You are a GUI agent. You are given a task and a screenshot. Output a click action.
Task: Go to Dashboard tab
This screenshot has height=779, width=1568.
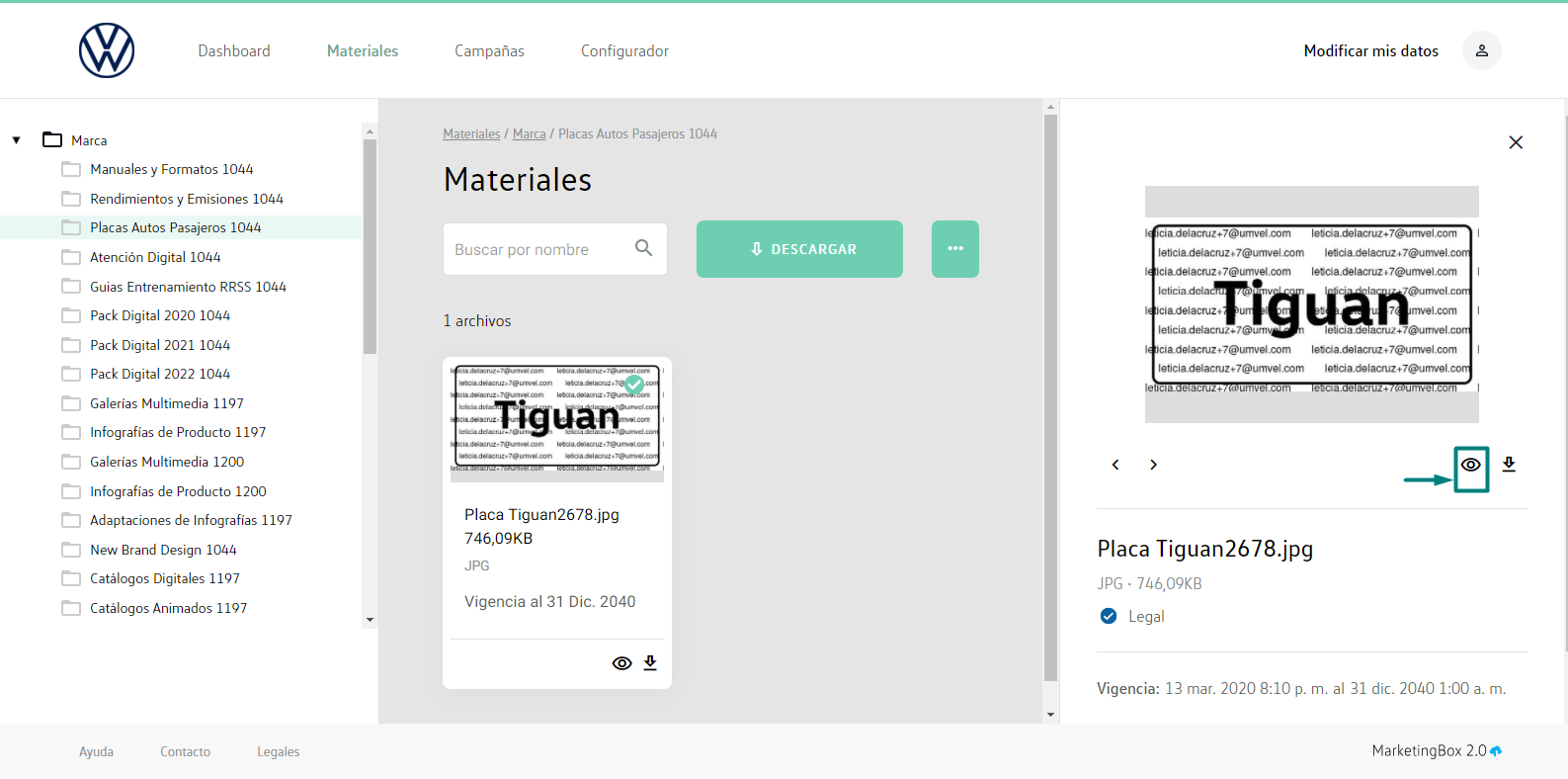click(234, 50)
